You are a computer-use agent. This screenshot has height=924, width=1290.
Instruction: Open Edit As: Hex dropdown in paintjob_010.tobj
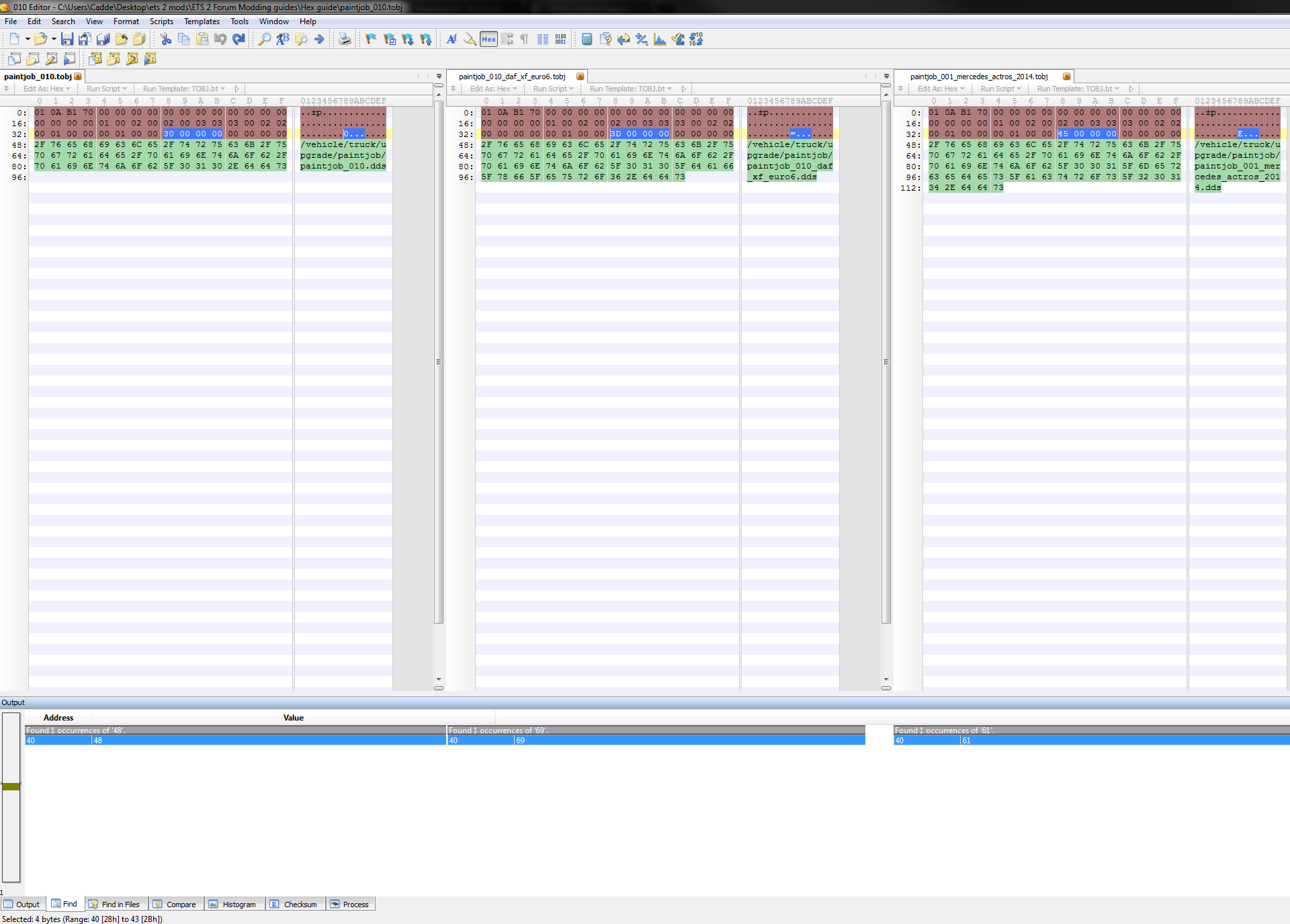coord(46,89)
